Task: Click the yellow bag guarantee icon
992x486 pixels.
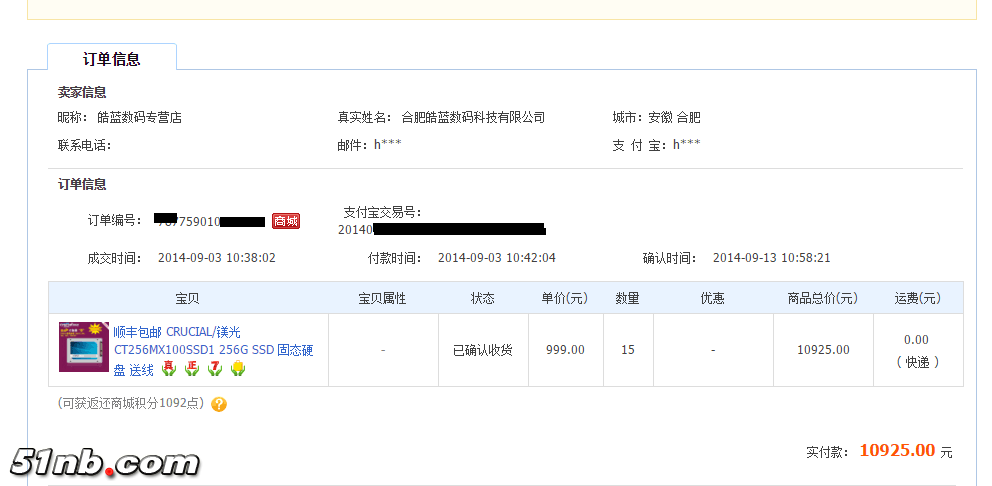Action: click(x=238, y=368)
